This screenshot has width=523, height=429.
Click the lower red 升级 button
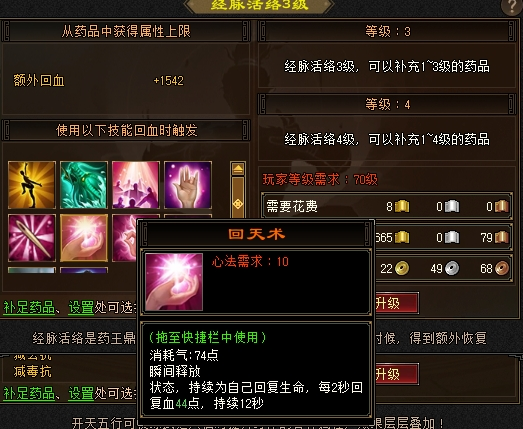coord(396,374)
